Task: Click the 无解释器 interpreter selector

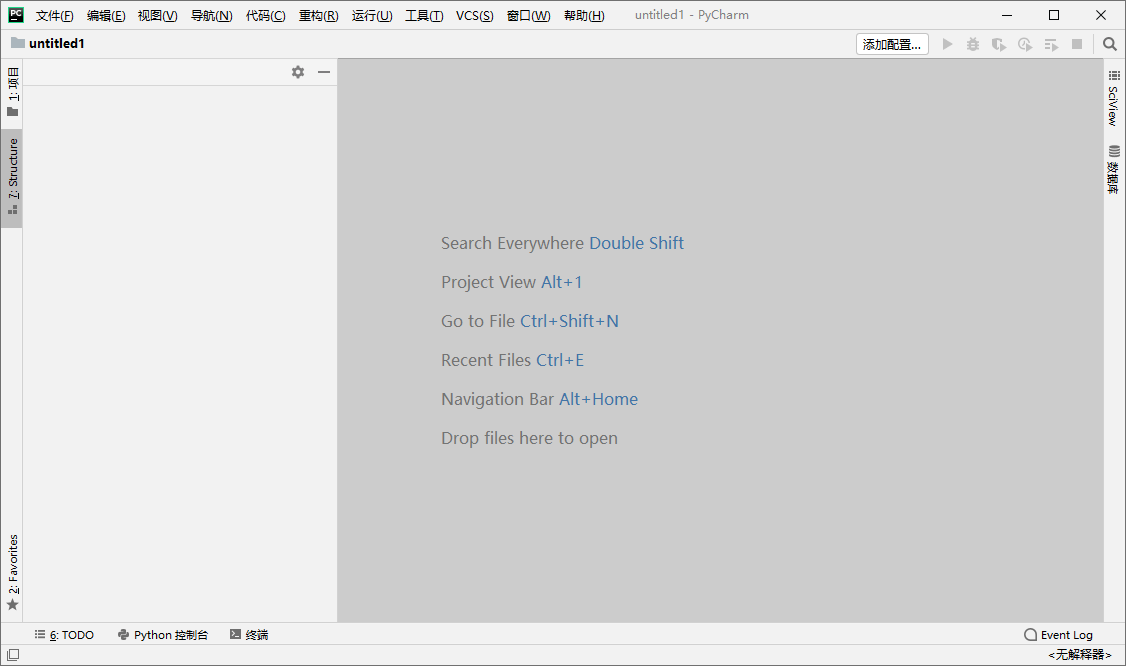Action: [1079, 655]
